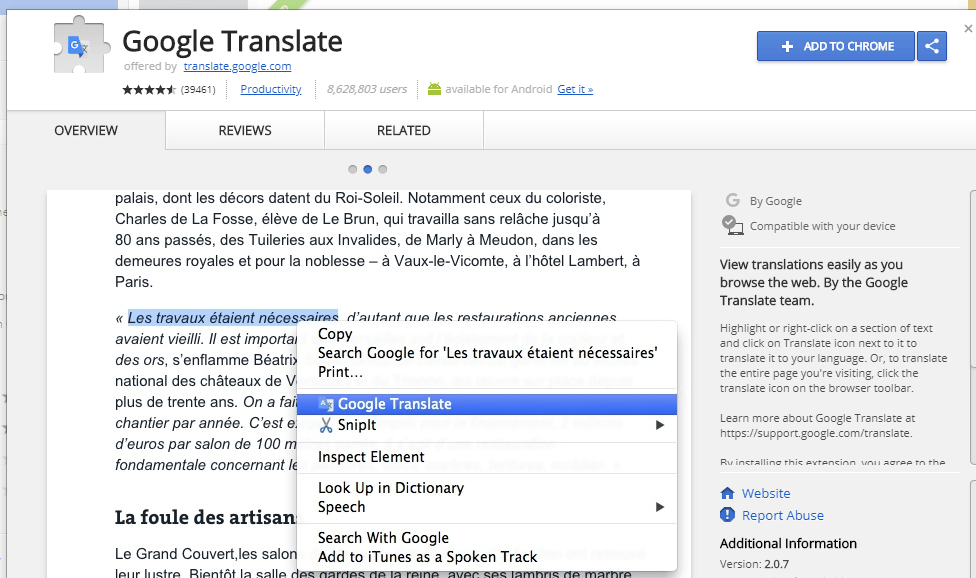
Task: Switch to the REVIEWS tab
Action: [x=245, y=131]
